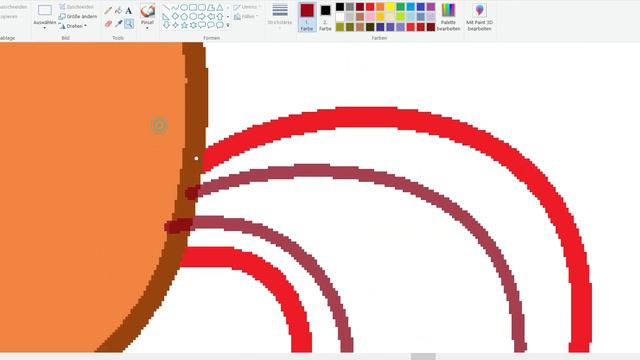
Task: Pick the lime green color swatch
Action: [400, 17]
